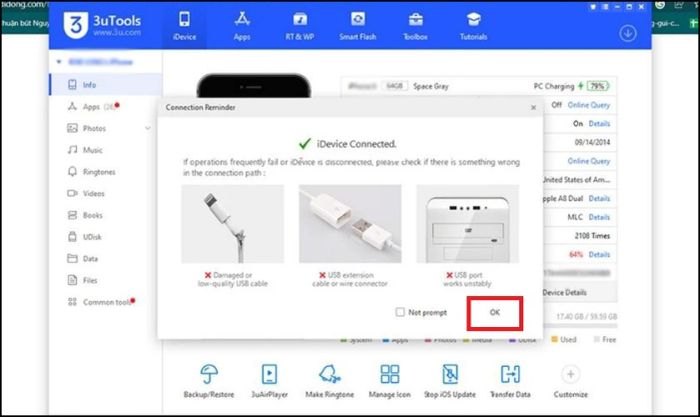The height and width of the screenshot is (417, 700).
Task: Click the iDevice Connected checkmark text
Action: coord(347,144)
